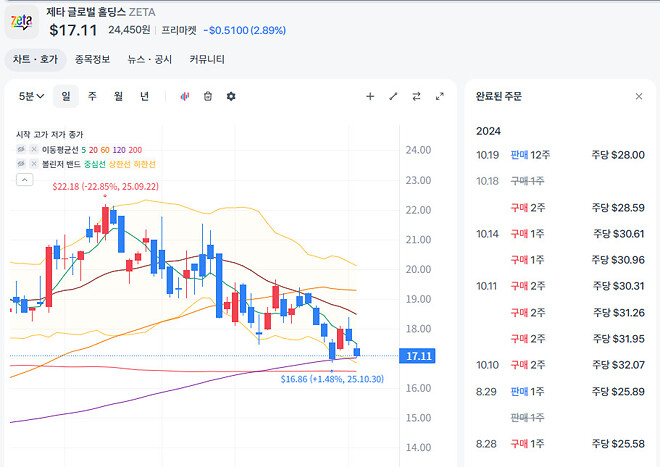
Task: Click the plus icon above the chart
Action: point(370,96)
